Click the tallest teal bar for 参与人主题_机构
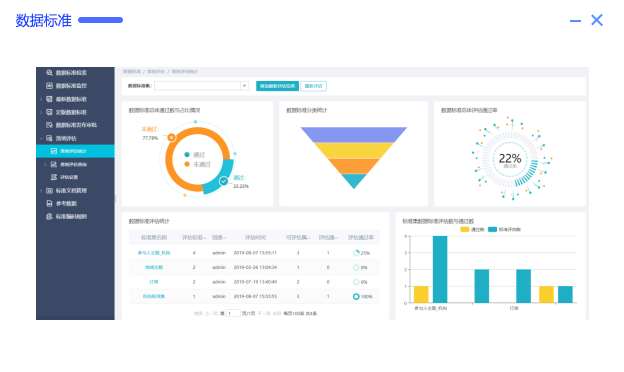The width and height of the screenshot is (624, 372). point(440,269)
